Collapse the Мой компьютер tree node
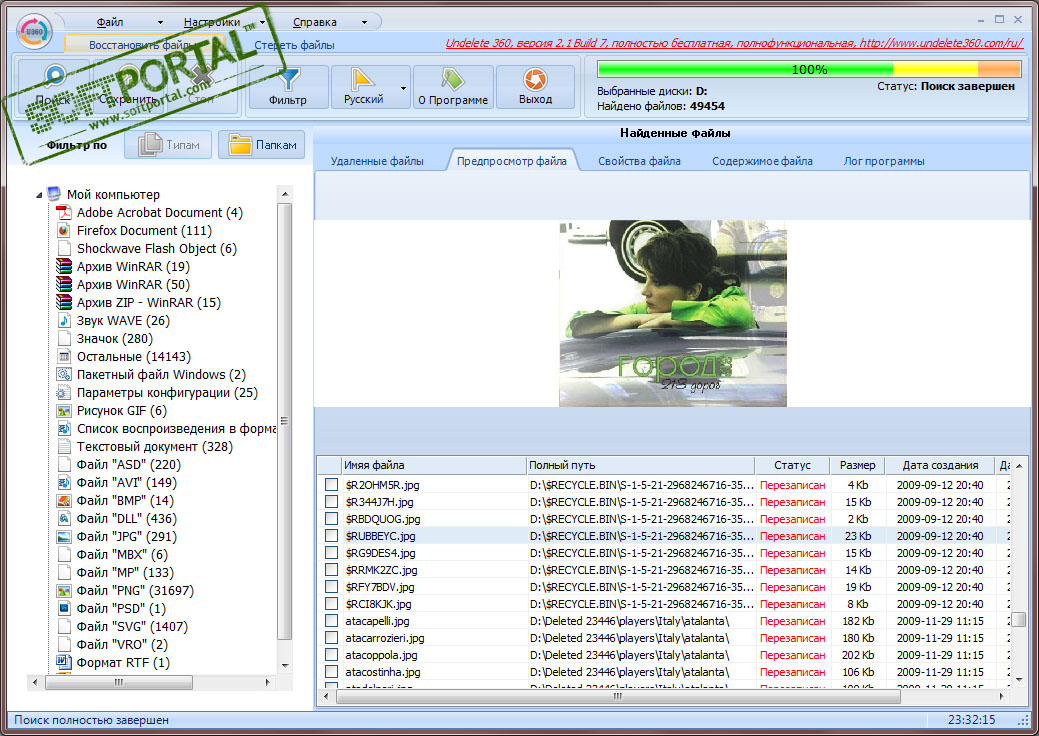The image size is (1039, 736). click(x=39, y=195)
